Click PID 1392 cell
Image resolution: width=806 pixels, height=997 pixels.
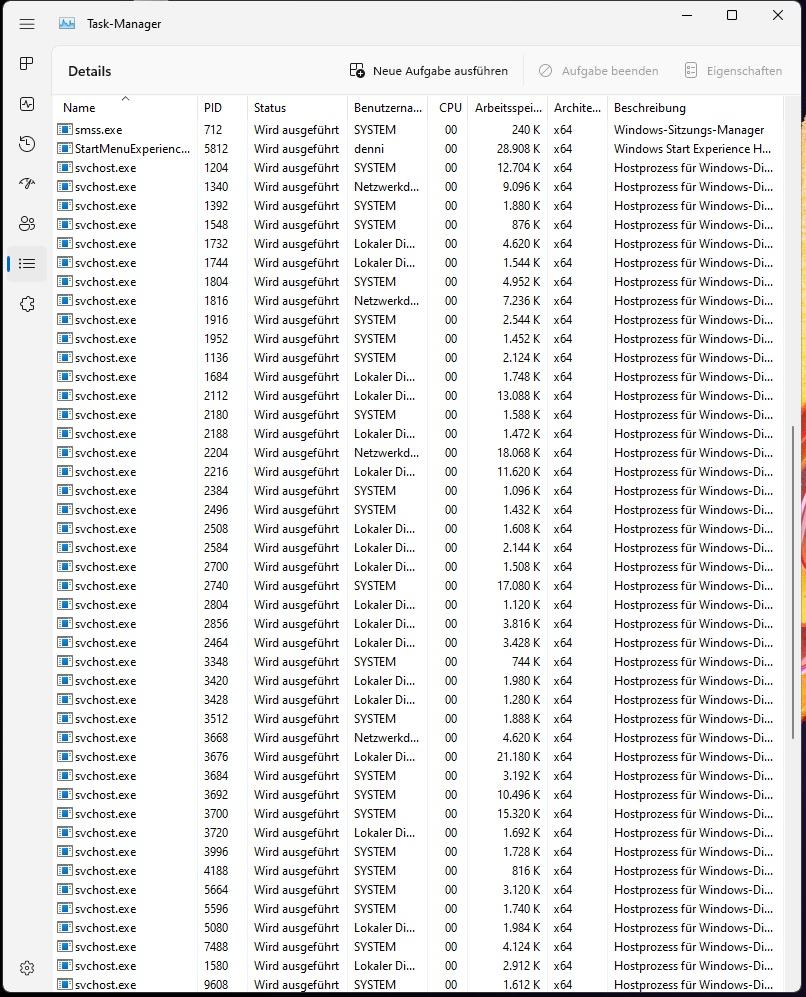(x=215, y=205)
